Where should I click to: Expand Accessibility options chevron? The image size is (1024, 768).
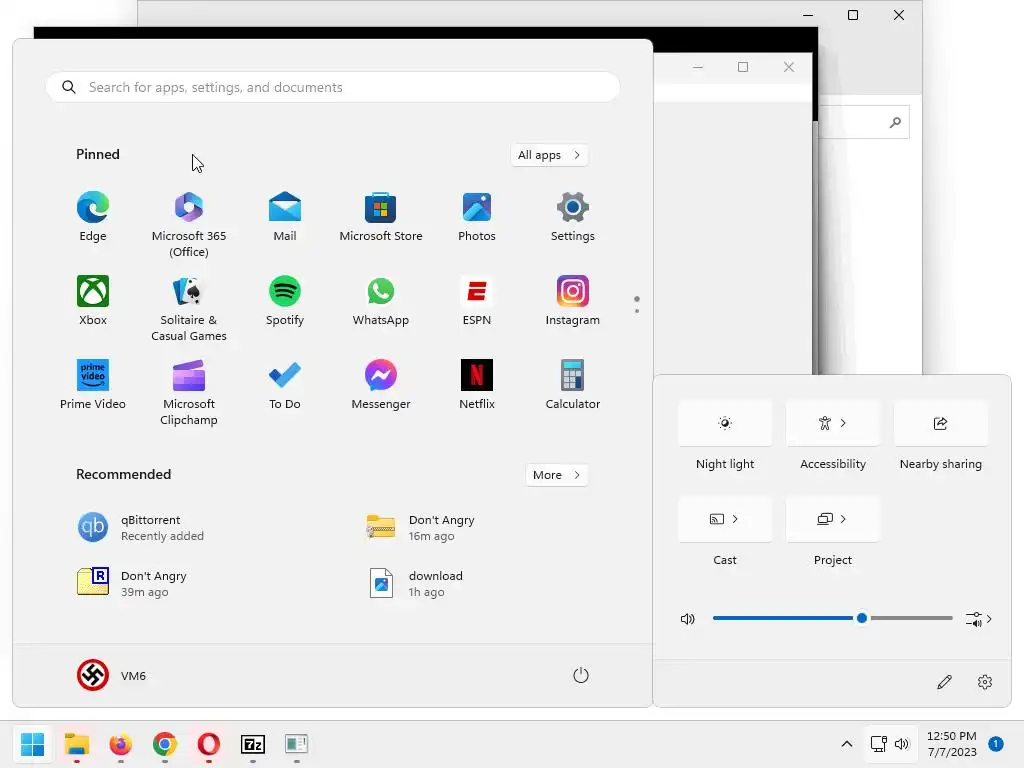click(844, 423)
